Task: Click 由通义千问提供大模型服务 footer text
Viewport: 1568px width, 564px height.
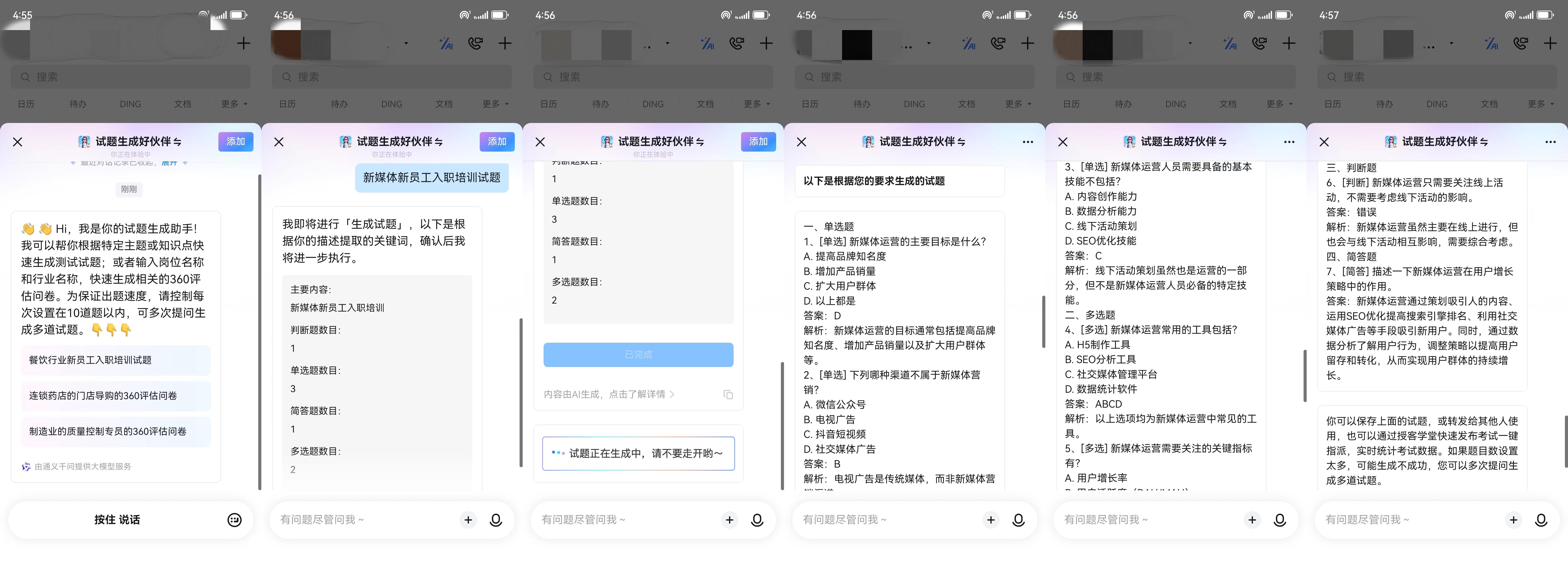Action: point(83,467)
